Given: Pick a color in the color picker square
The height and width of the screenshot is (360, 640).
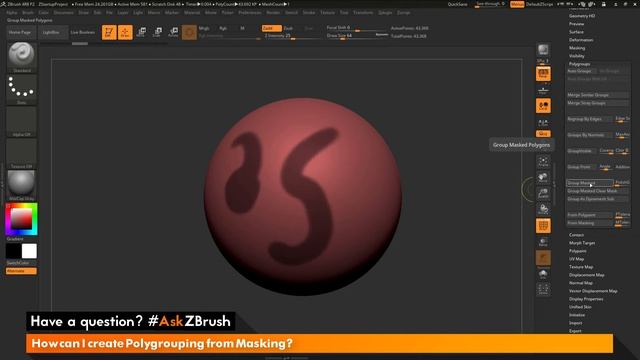Looking at the screenshot, I should click(21, 219).
